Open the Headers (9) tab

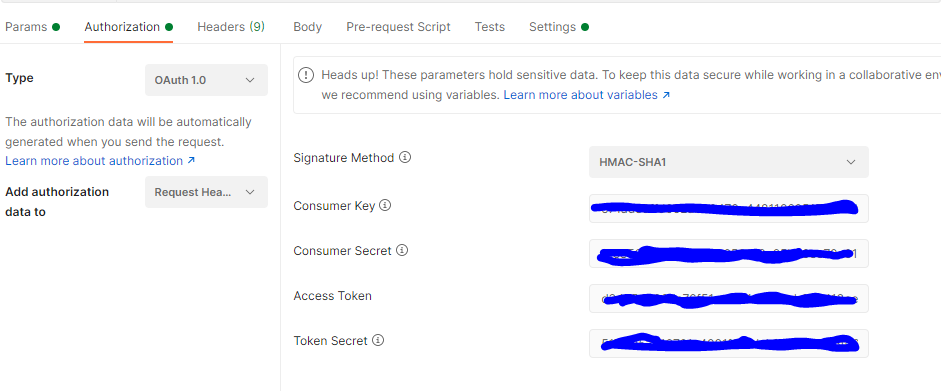coord(231,27)
